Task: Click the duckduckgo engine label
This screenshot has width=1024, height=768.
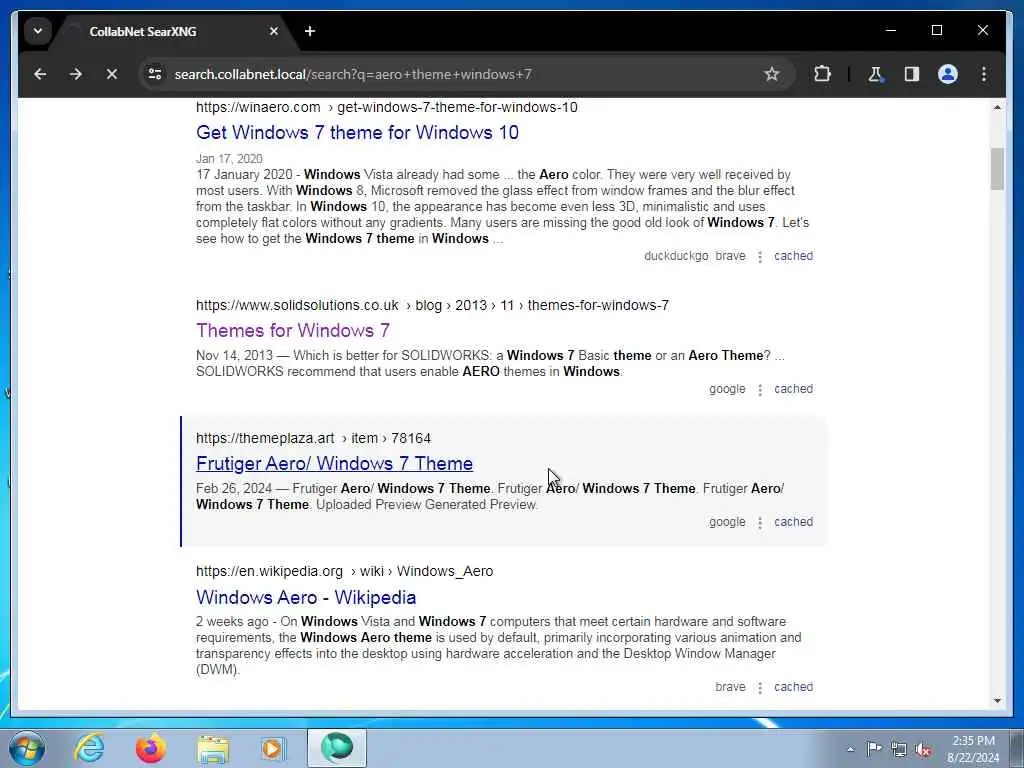Action: coord(676,256)
